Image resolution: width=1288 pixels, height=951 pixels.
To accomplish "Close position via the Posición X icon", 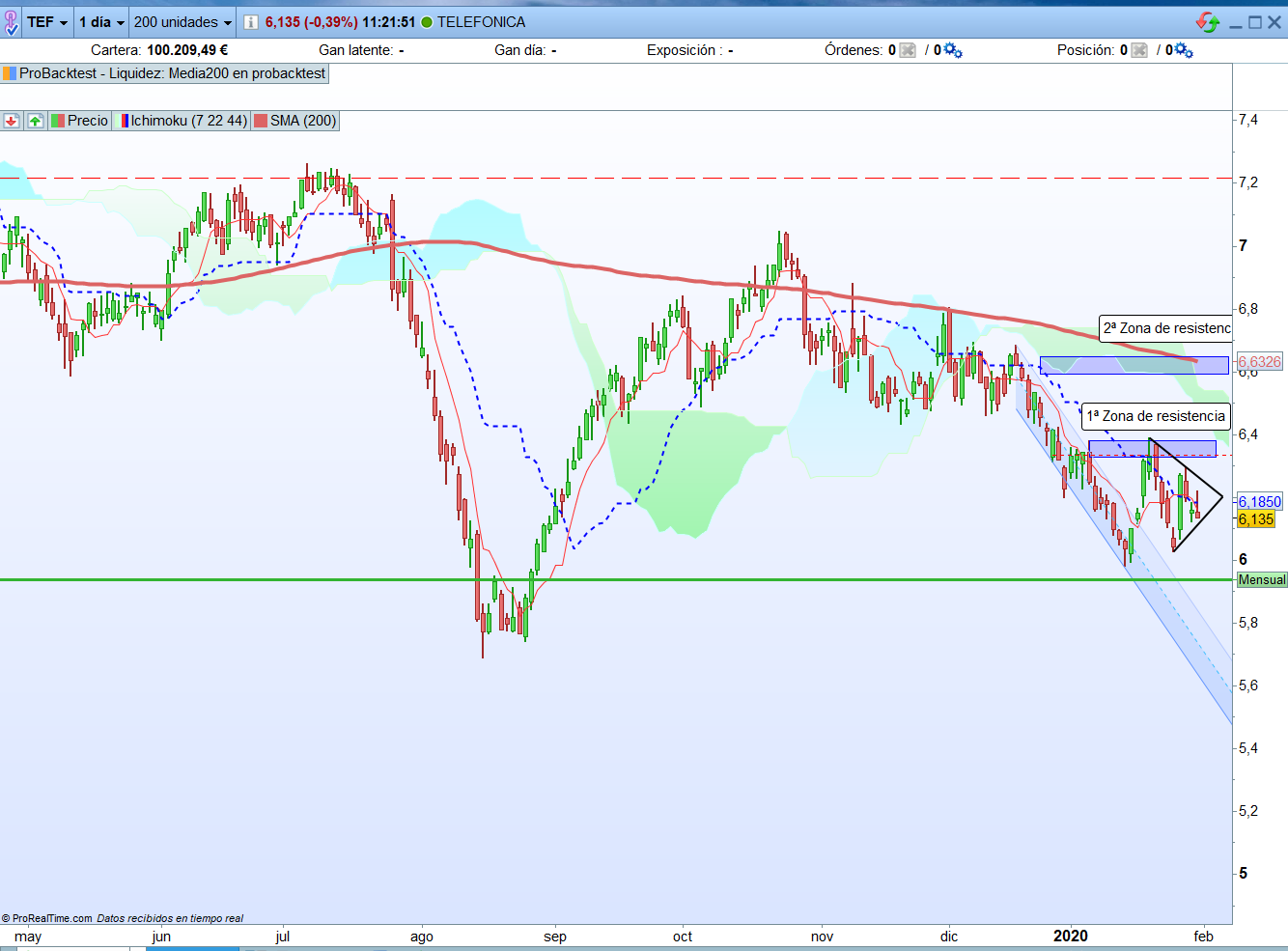I will [x=1139, y=50].
